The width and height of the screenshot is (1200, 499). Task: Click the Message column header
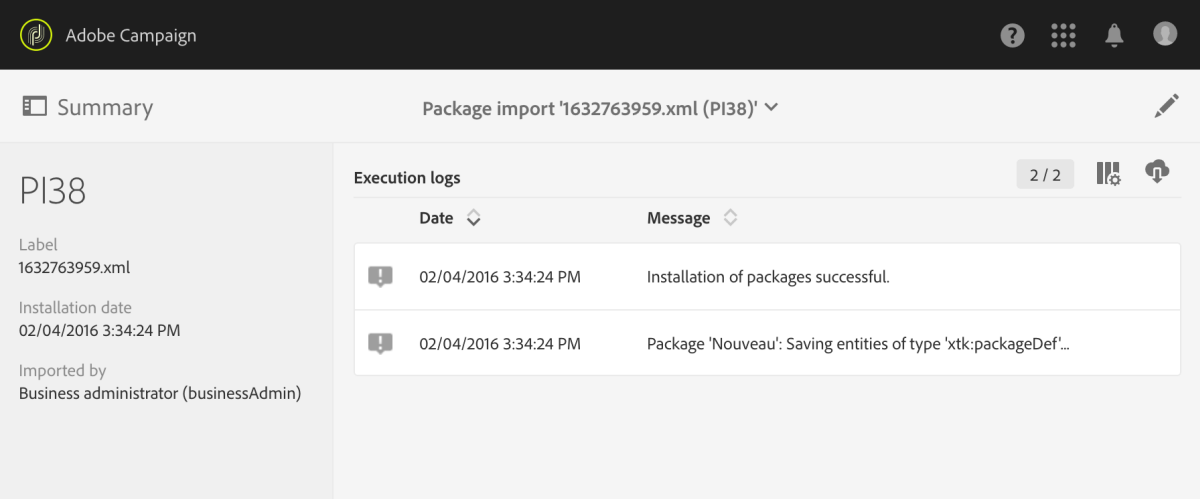click(678, 218)
